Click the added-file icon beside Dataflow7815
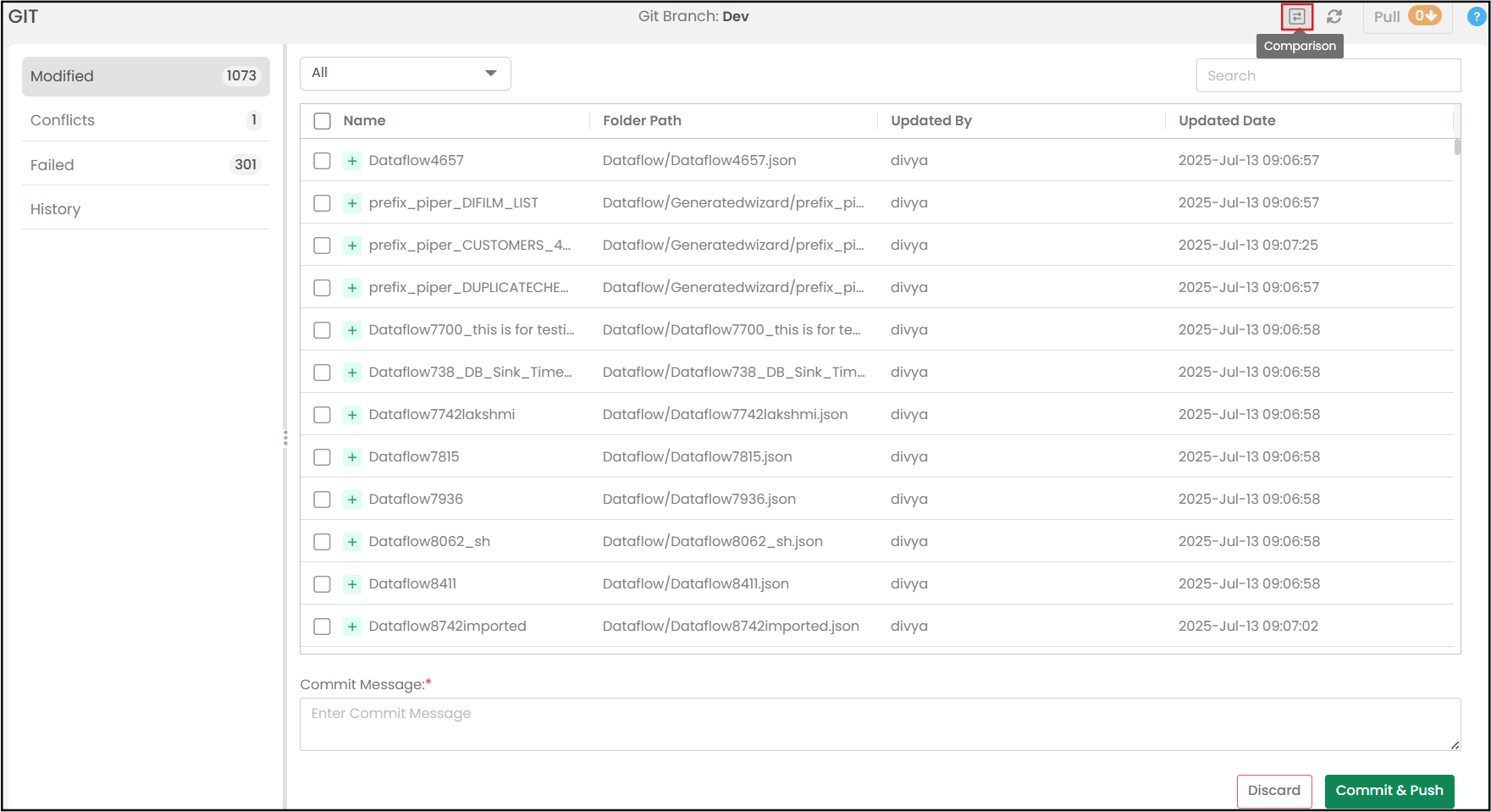This screenshot has height=812, width=1491. tap(352, 457)
